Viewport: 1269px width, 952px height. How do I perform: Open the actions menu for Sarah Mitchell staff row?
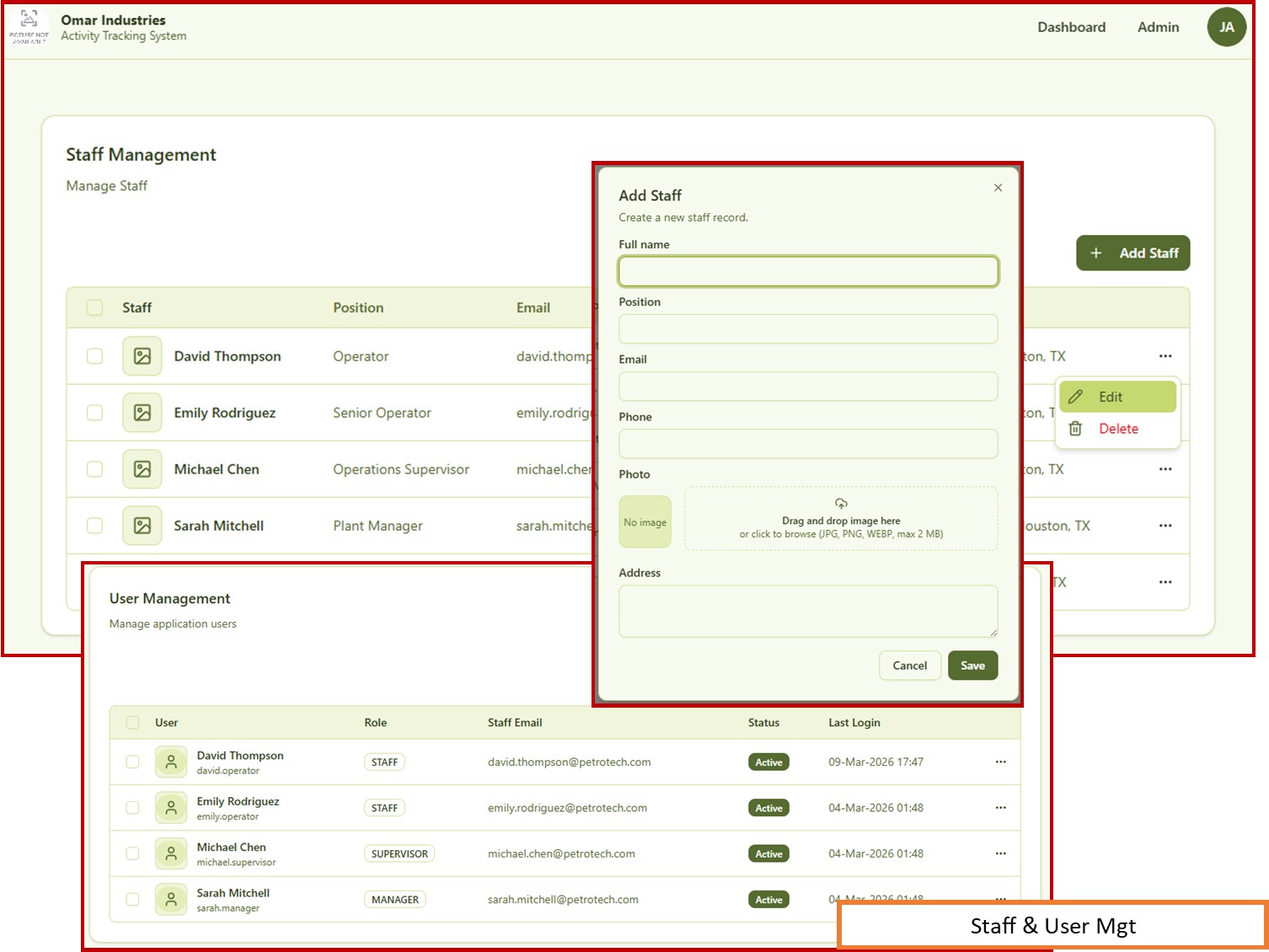(x=1165, y=526)
